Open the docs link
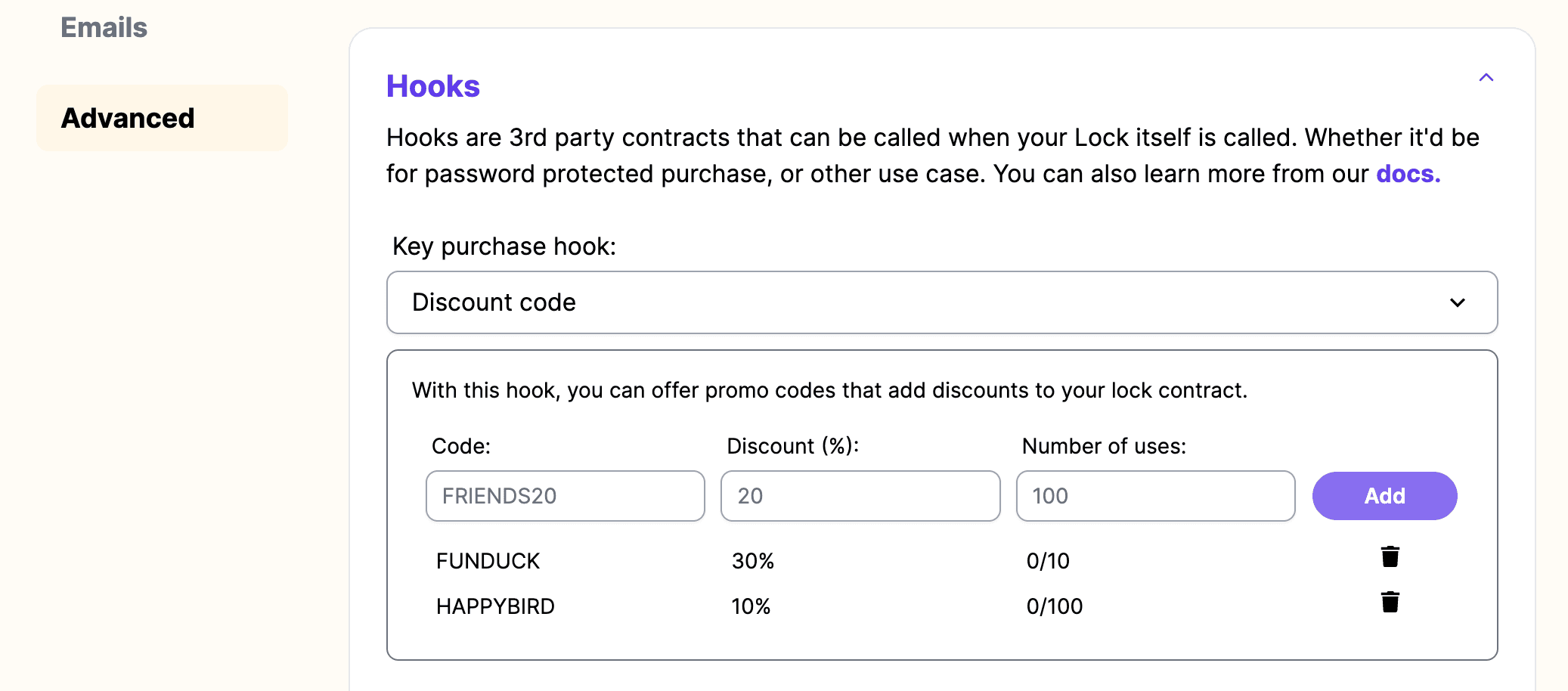Viewport: 1568px width, 691px height. tap(1408, 174)
